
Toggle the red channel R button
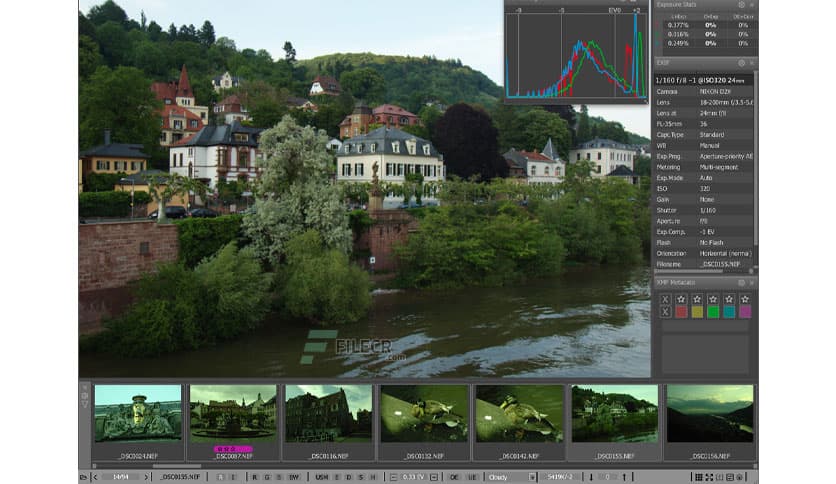point(254,477)
